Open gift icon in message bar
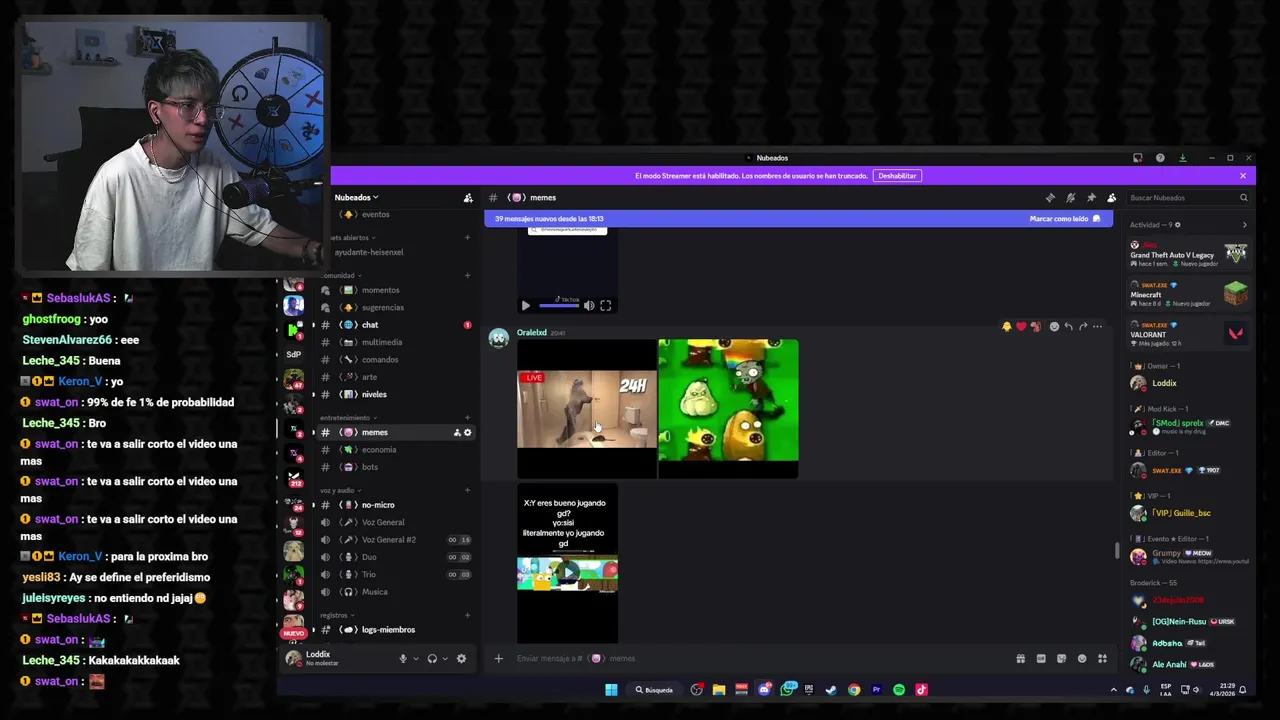Viewport: 1280px width, 720px height. (x=1020, y=659)
